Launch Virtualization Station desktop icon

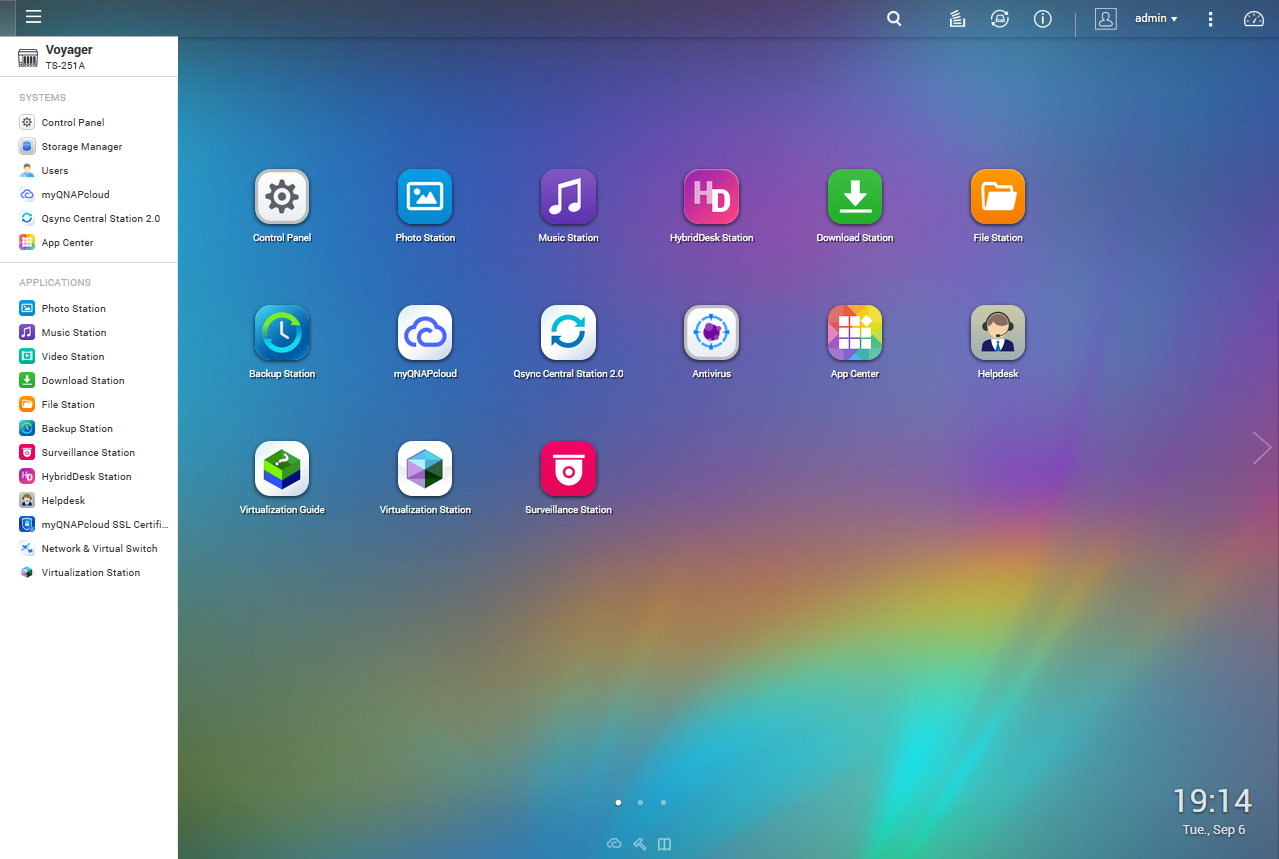point(425,468)
